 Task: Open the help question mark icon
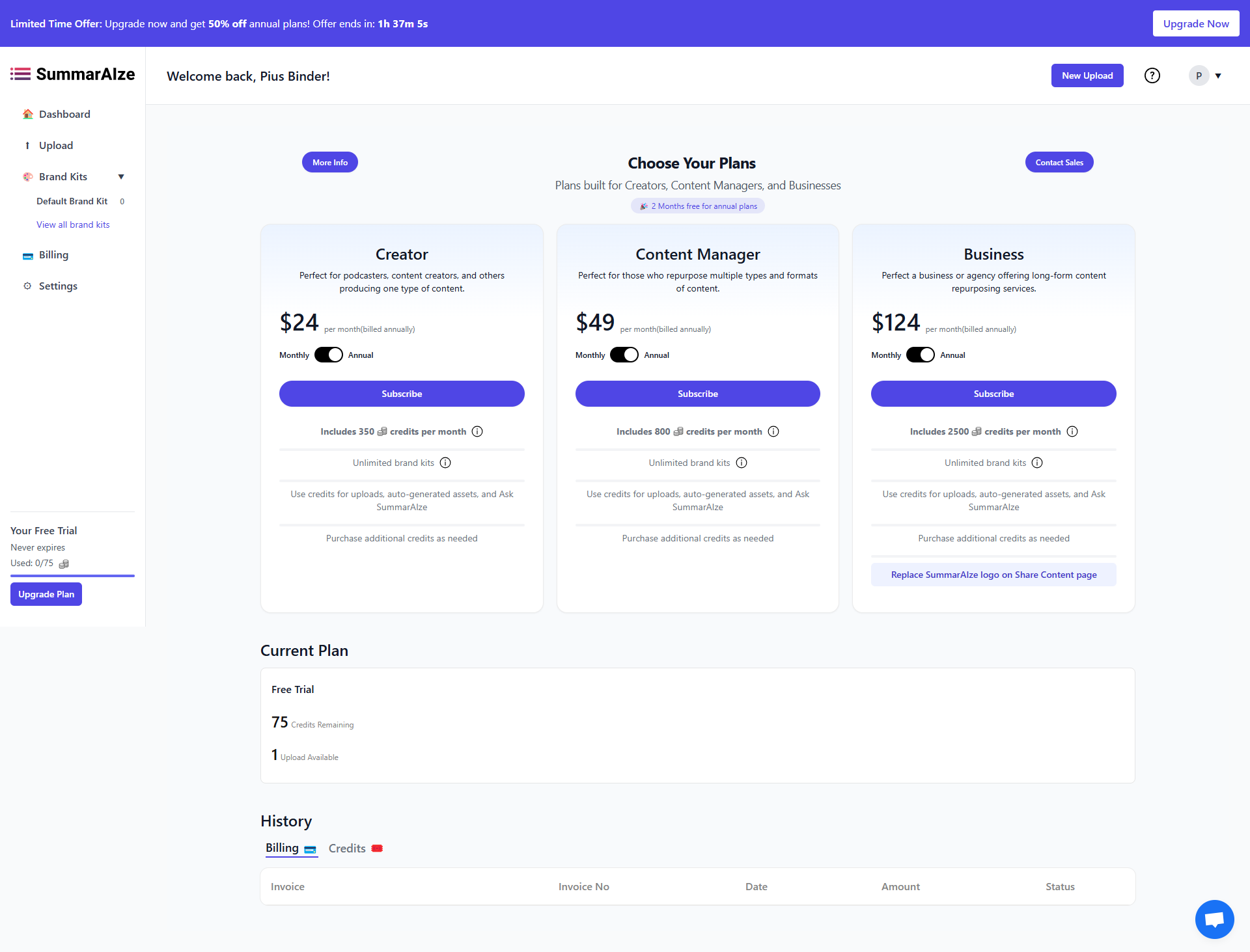tap(1152, 75)
